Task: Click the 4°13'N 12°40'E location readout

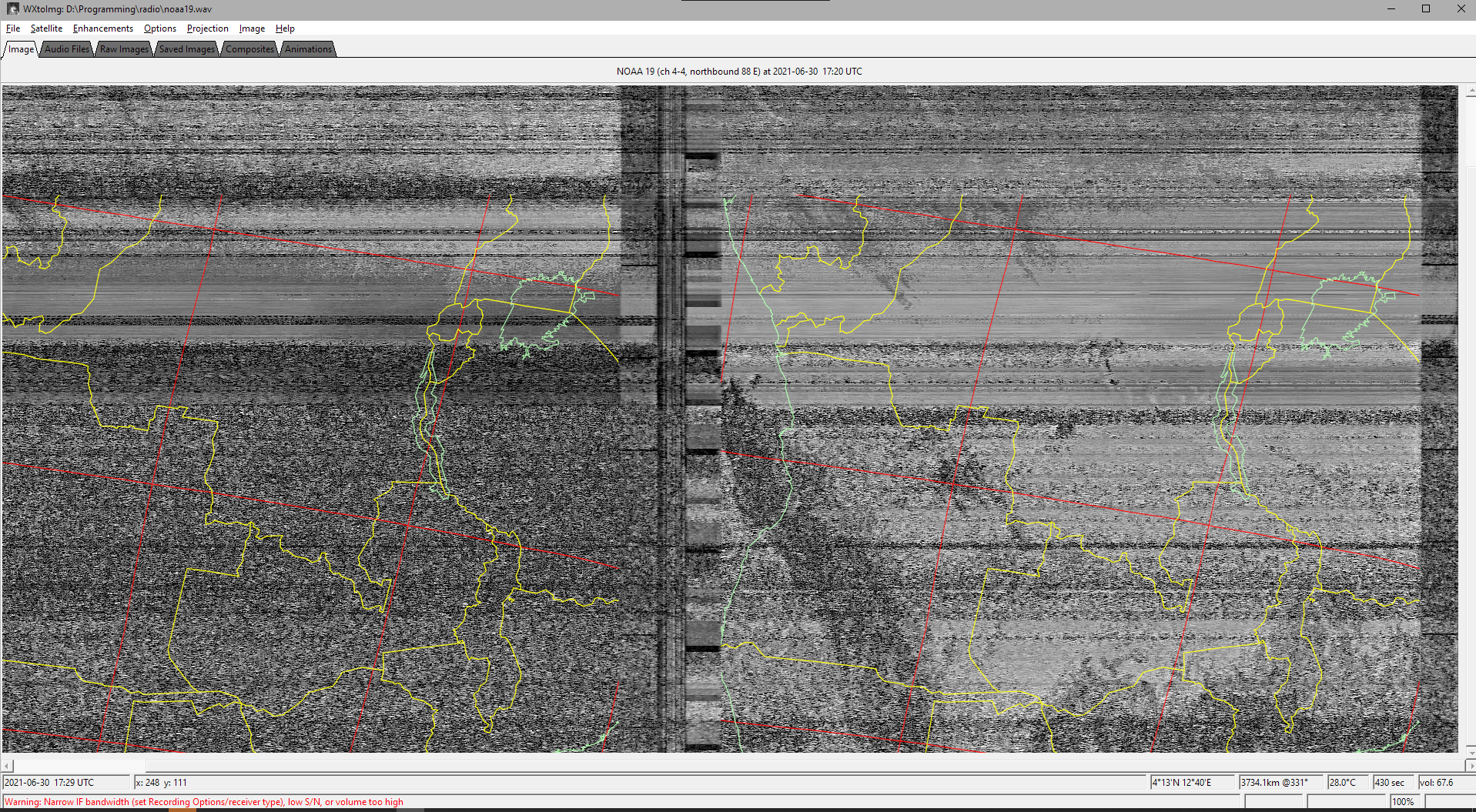Action: tap(1193, 783)
